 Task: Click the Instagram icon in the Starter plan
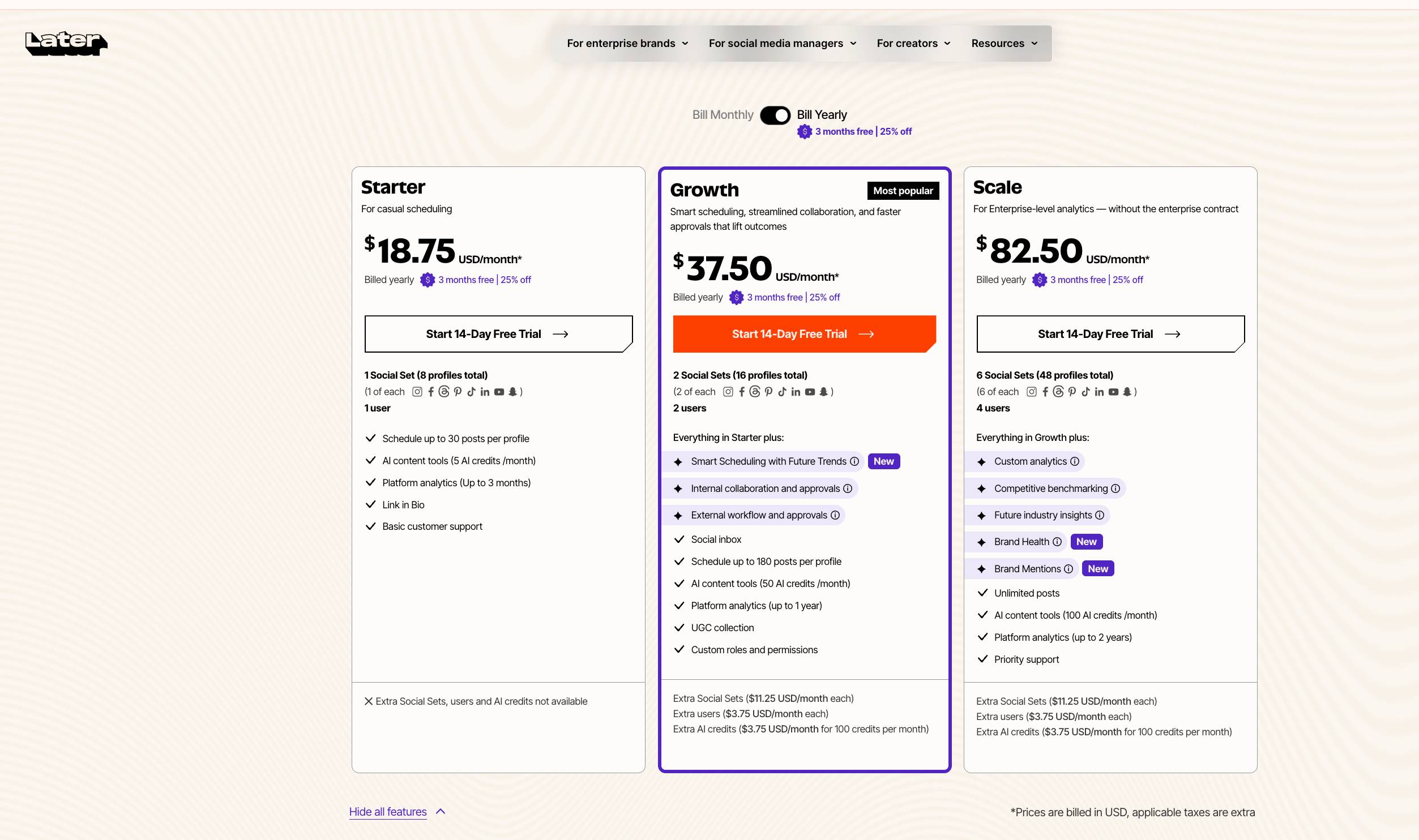click(x=417, y=392)
